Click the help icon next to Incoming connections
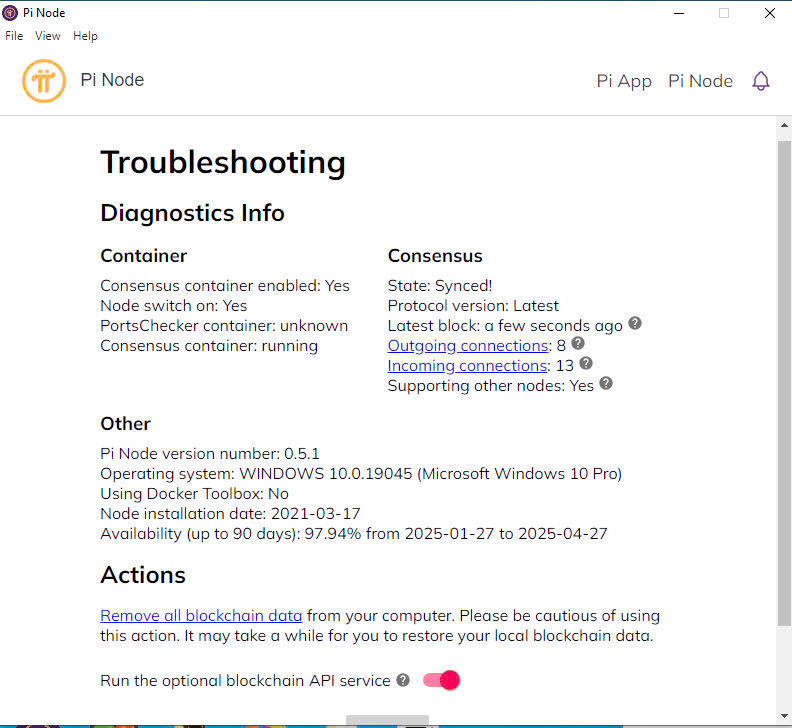 [586, 364]
